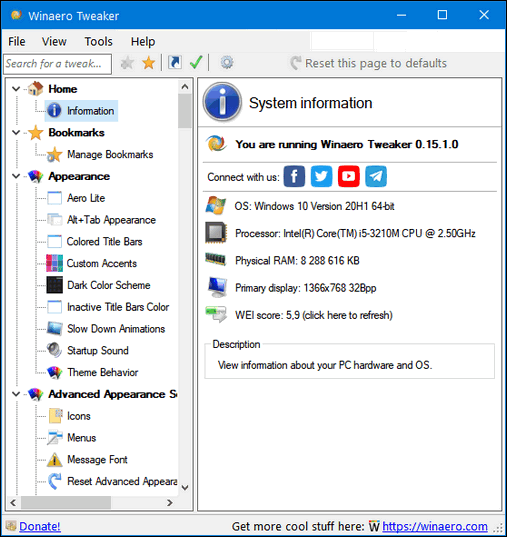This screenshot has width=507, height=537.
Task: Collapse the Appearance tree node
Action: (x=16, y=176)
